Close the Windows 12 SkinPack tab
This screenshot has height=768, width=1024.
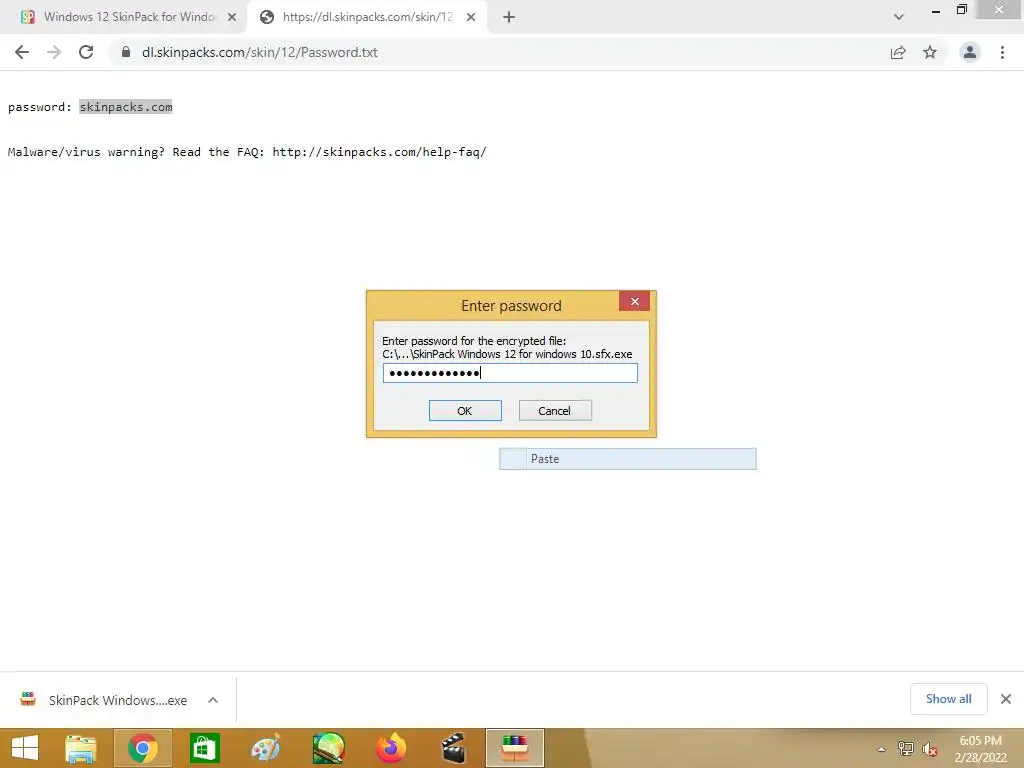pyautogui.click(x=232, y=17)
